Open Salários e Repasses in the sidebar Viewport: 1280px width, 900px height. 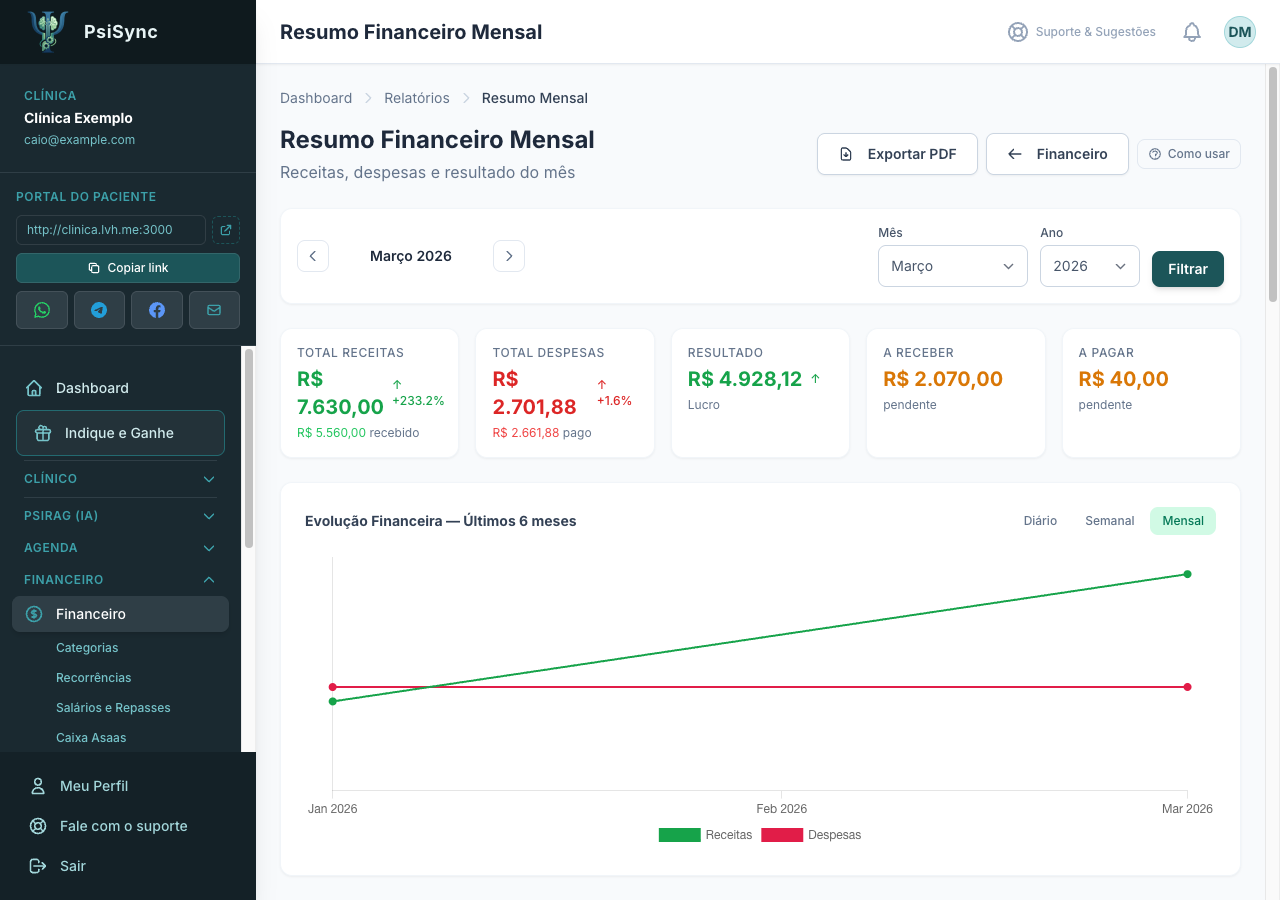113,708
